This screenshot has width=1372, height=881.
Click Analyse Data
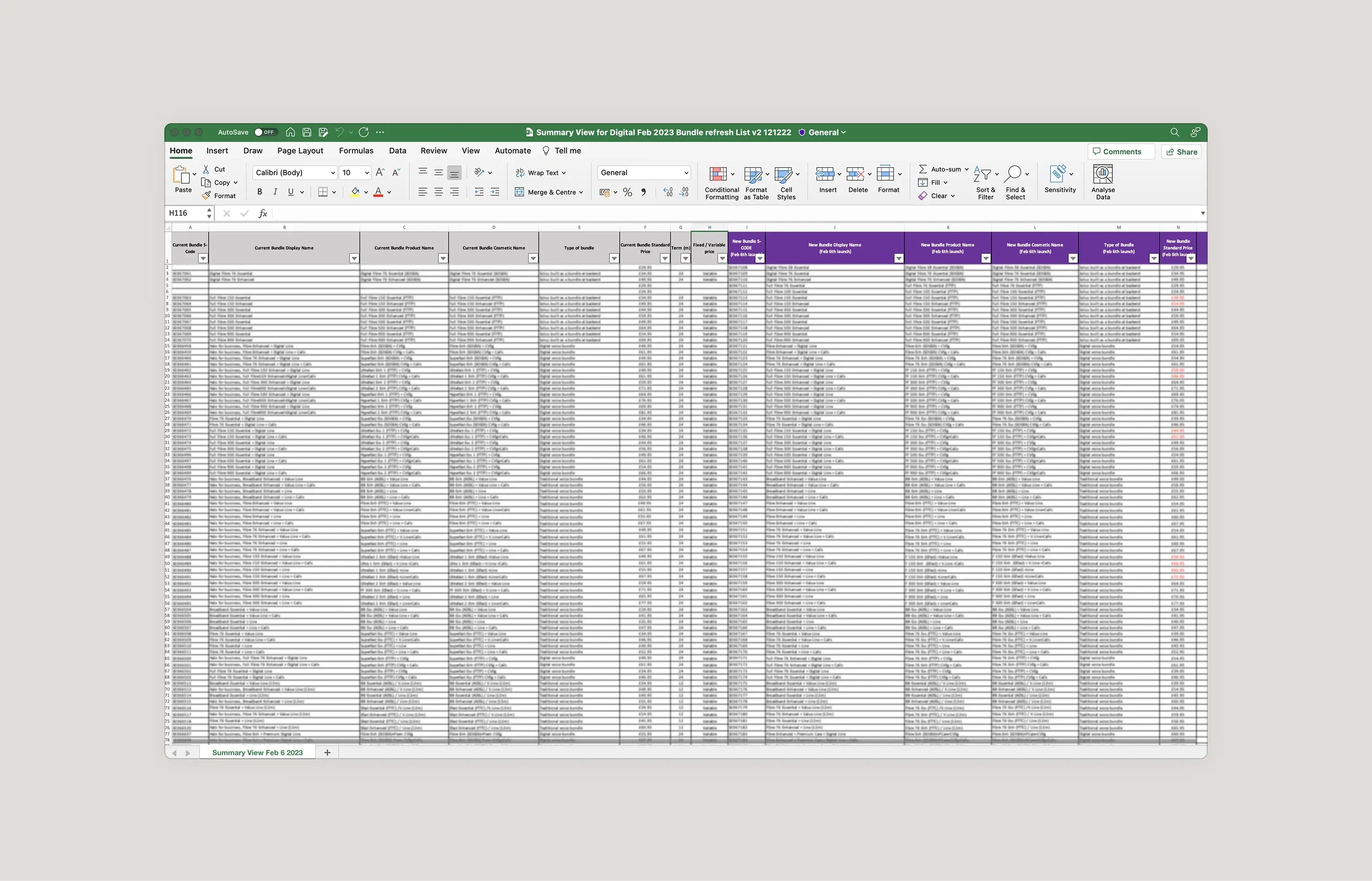click(1103, 183)
